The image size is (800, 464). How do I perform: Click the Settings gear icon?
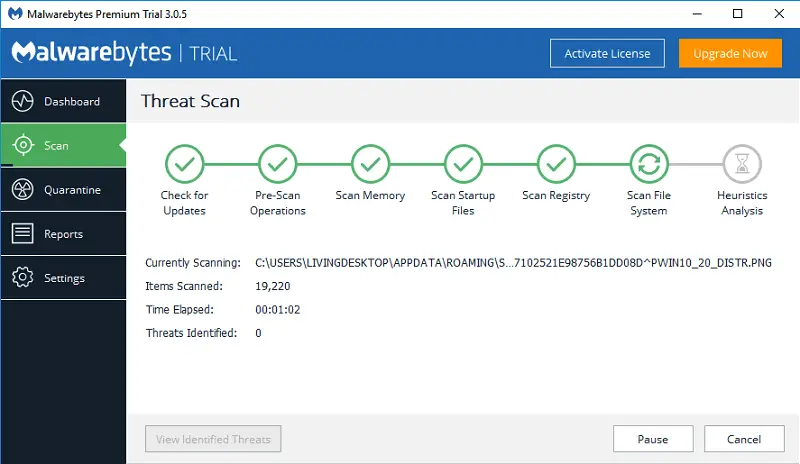pos(22,277)
